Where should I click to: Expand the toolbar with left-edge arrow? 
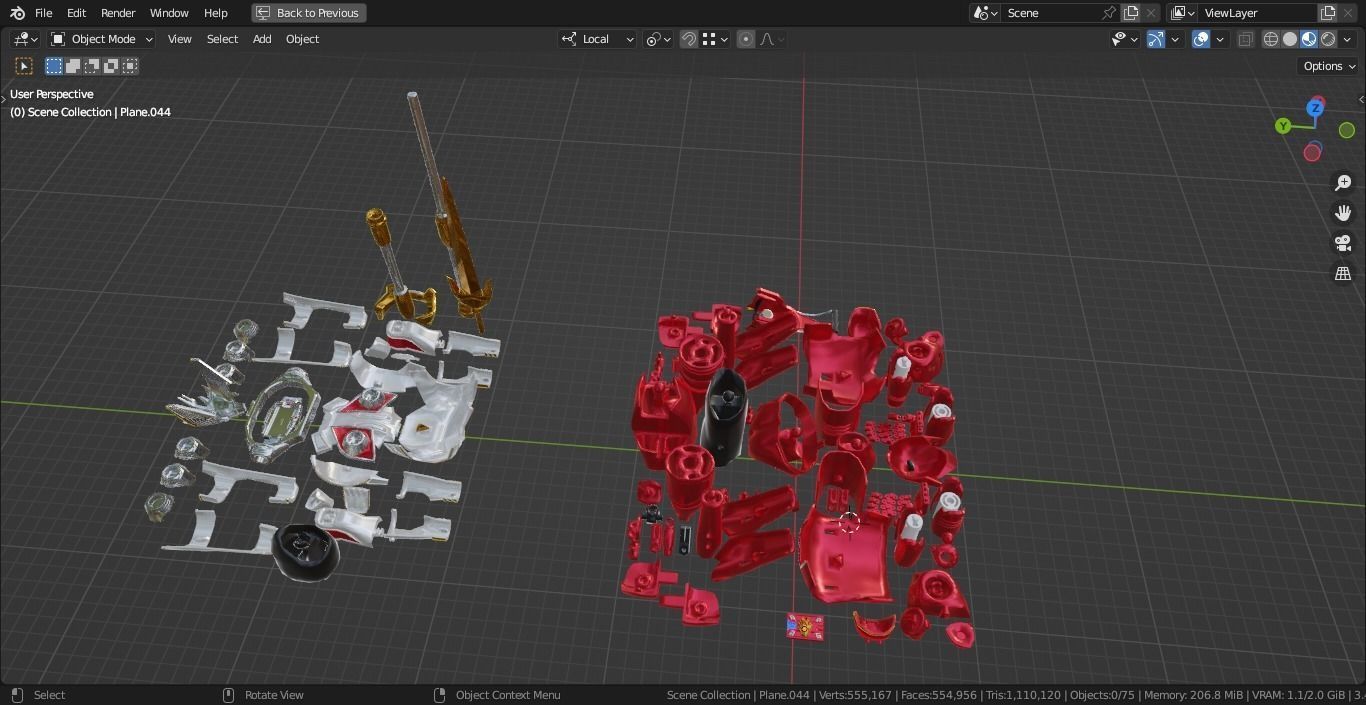(4, 99)
